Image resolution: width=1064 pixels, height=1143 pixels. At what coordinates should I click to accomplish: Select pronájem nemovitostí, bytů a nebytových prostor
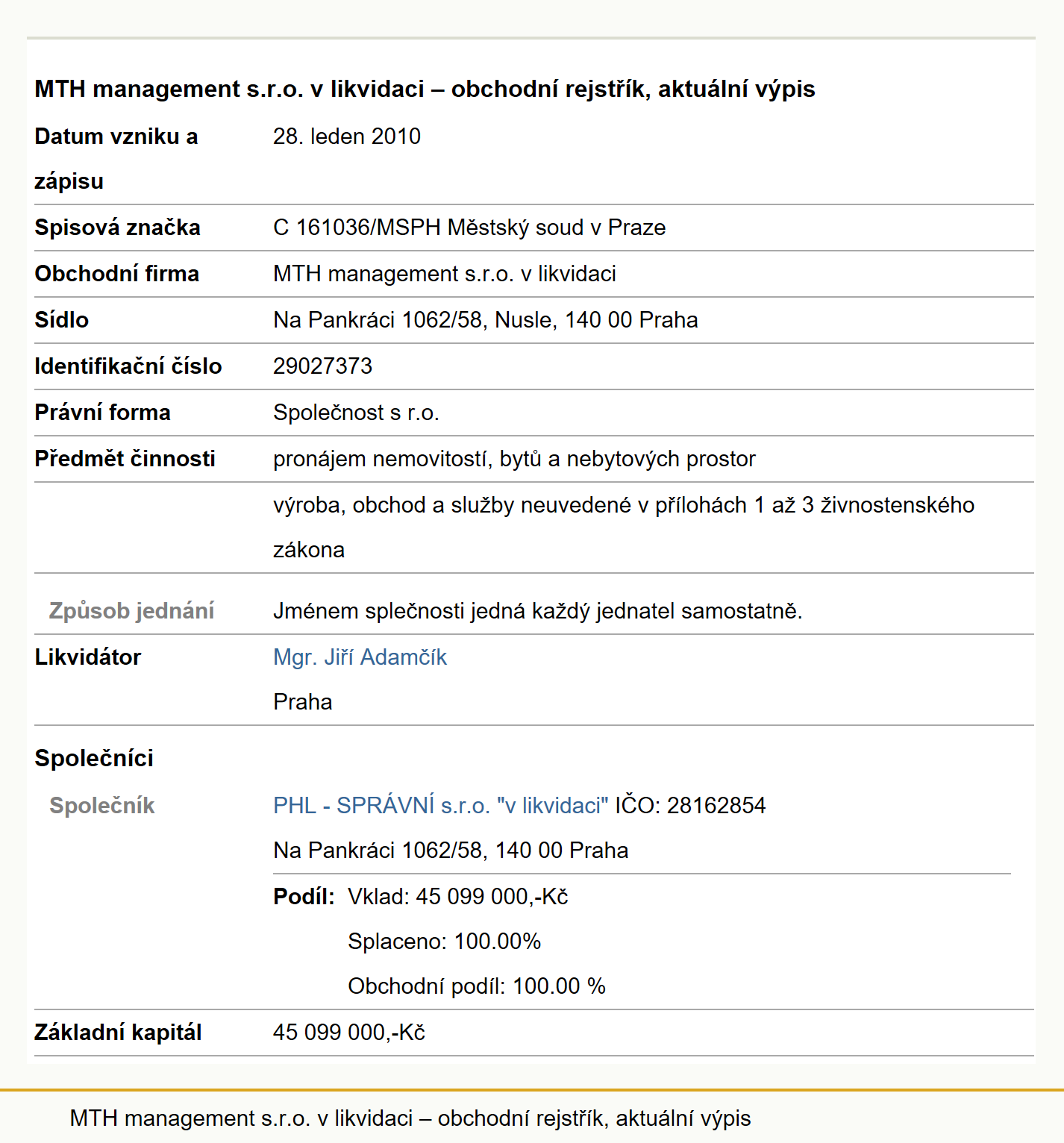[514, 459]
